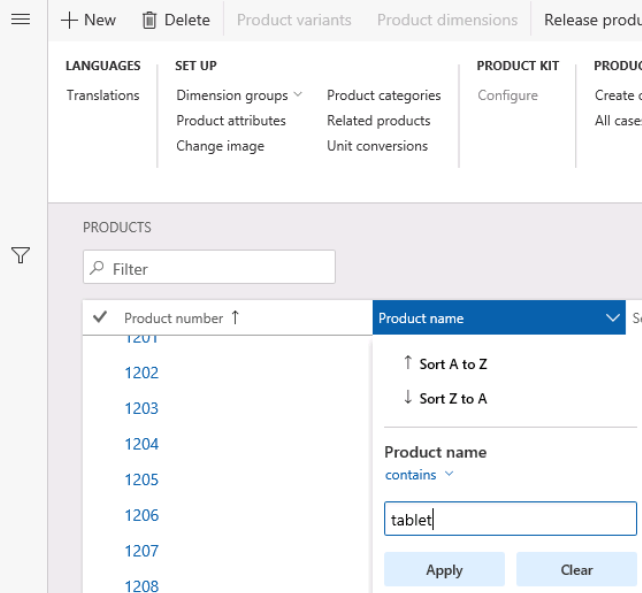Open the Product name column dropdown chevron
Screen dimensions: 642x593
tap(613, 318)
